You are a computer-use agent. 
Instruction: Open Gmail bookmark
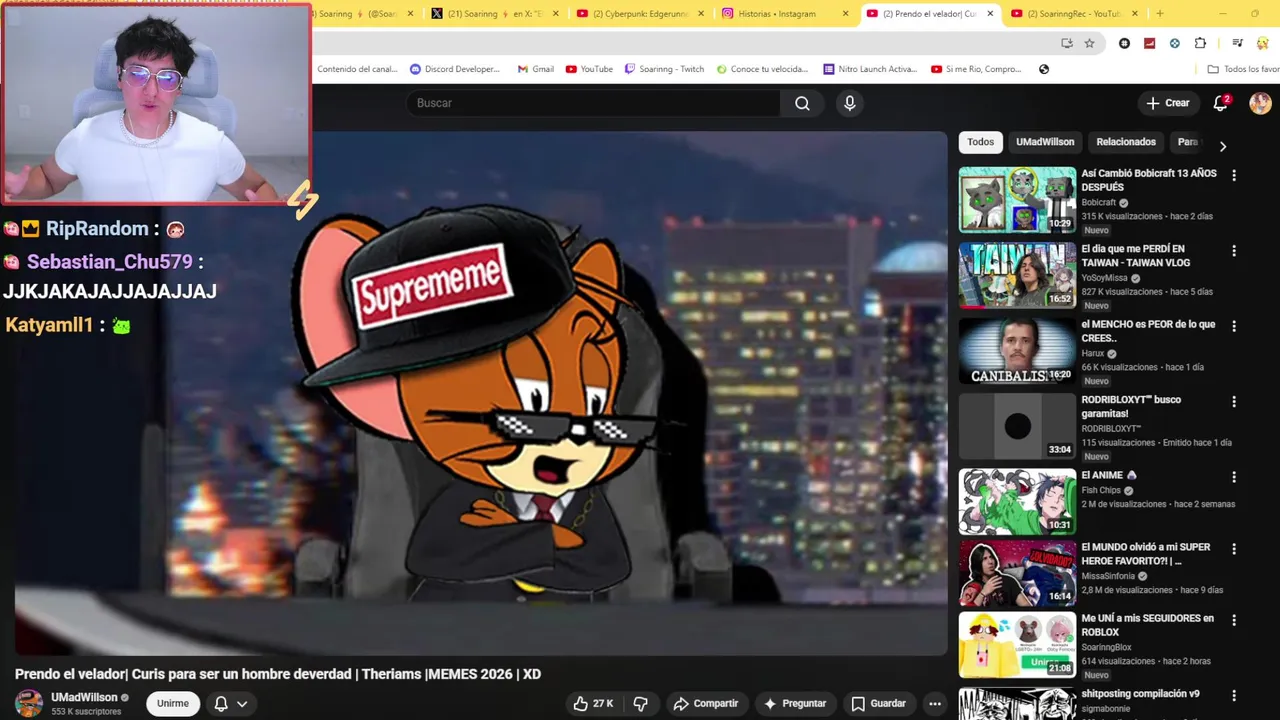[536, 69]
